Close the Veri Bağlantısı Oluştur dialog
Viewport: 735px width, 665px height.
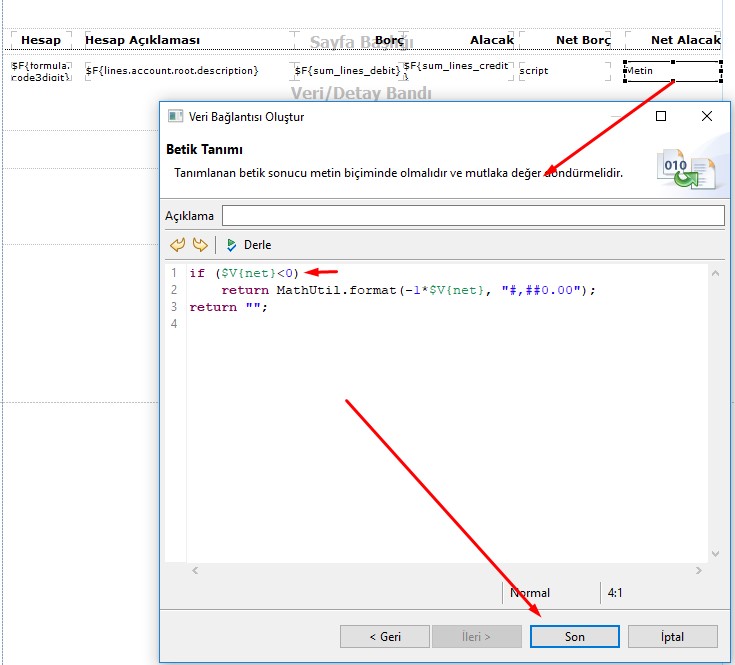pos(707,117)
